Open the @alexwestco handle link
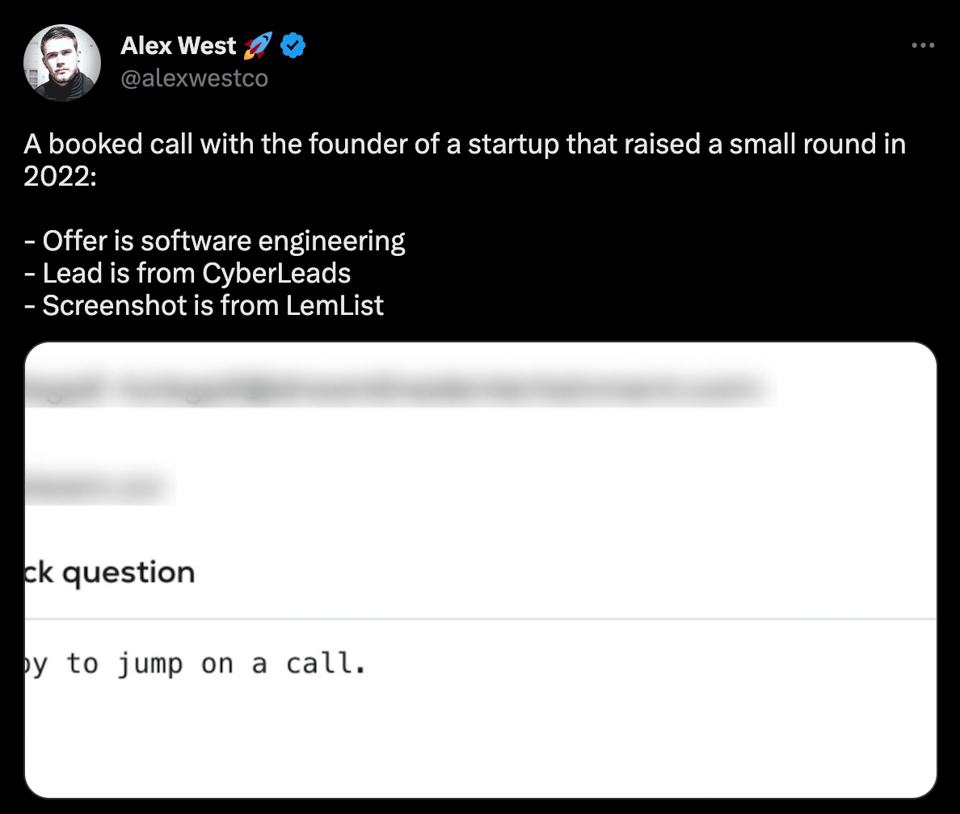 (194, 78)
